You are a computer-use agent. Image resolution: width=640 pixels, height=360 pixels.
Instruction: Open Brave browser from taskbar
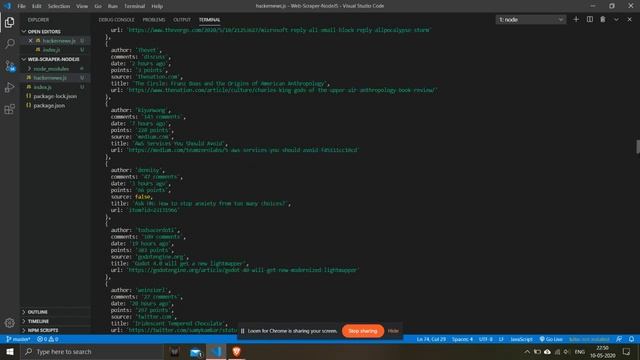[x=236, y=351]
